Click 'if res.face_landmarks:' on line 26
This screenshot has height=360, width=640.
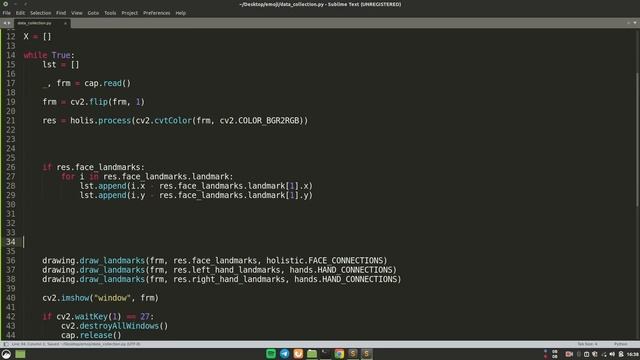(93, 167)
